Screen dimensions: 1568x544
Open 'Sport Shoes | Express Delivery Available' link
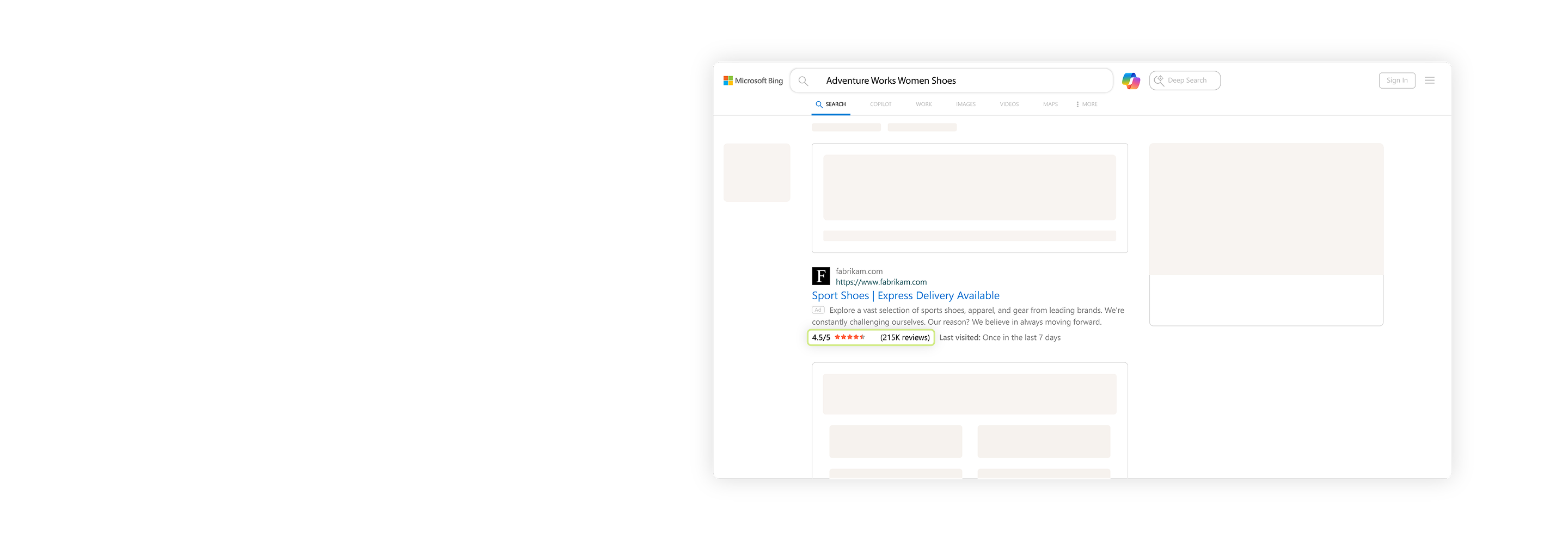(905, 296)
